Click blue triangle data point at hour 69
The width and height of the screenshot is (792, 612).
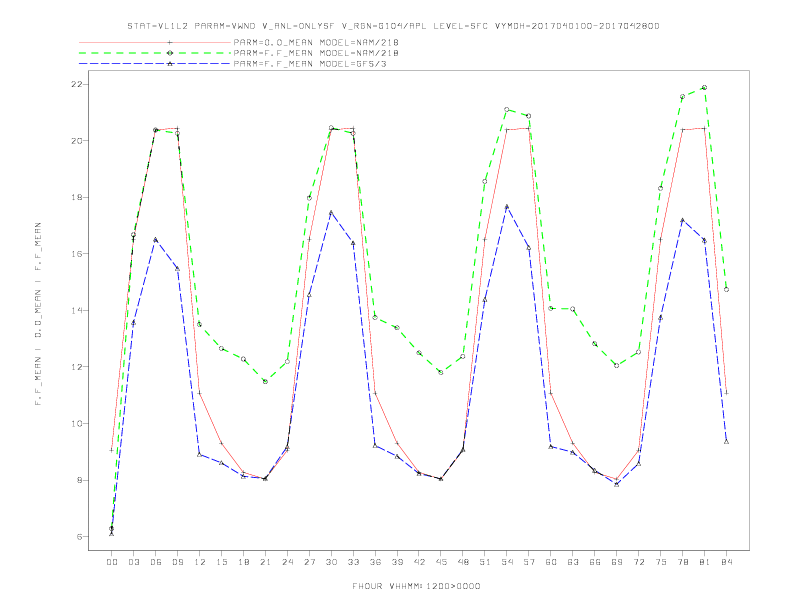click(x=617, y=484)
